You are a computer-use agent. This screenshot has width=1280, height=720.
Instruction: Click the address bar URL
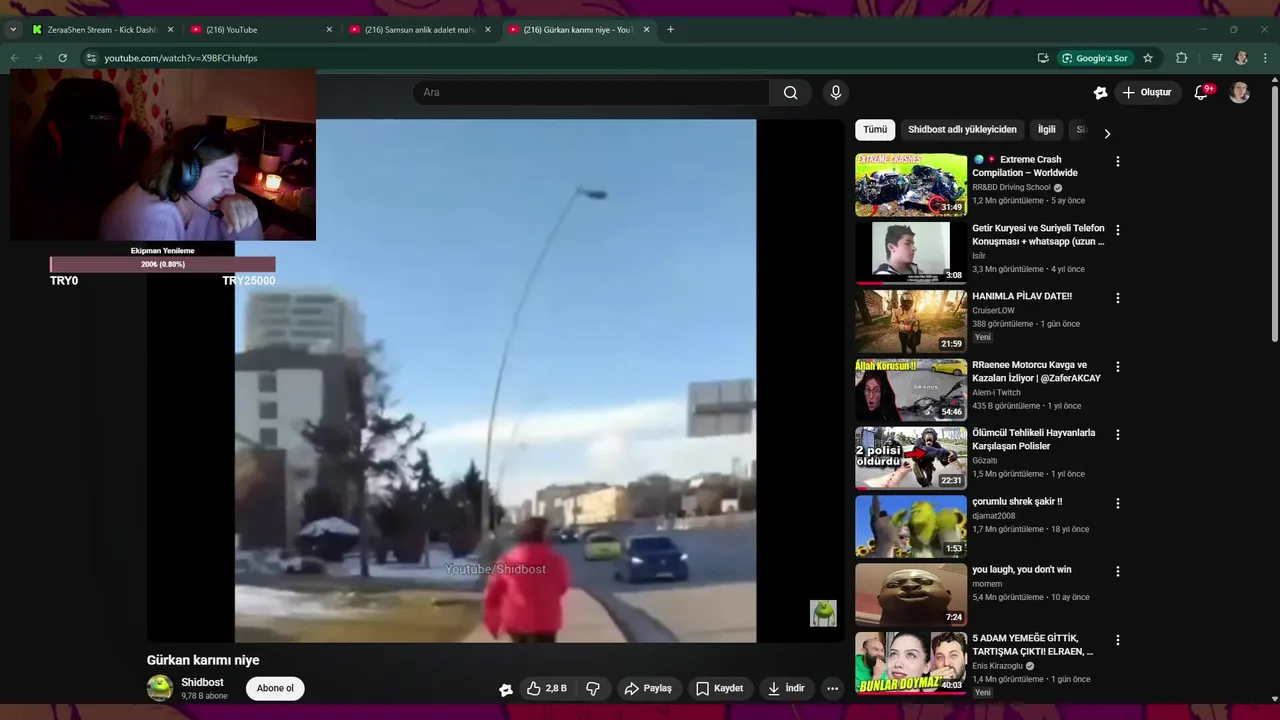[181, 58]
